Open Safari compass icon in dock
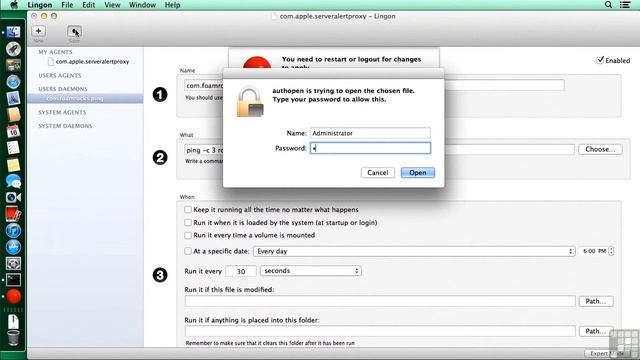The image size is (640, 360). tap(13, 82)
